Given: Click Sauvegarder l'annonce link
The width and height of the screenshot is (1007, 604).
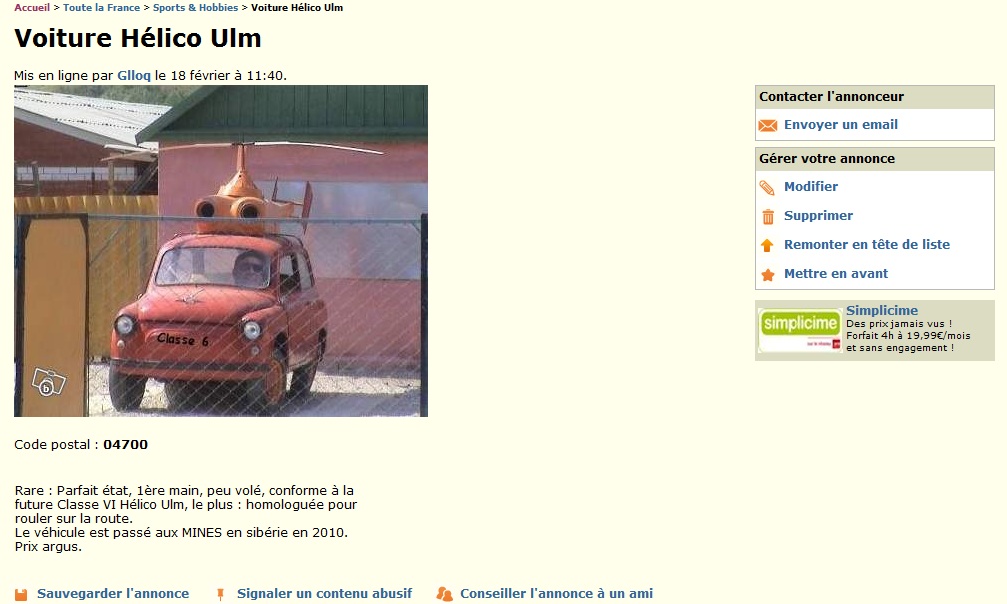Looking at the screenshot, I should click(x=113, y=594).
